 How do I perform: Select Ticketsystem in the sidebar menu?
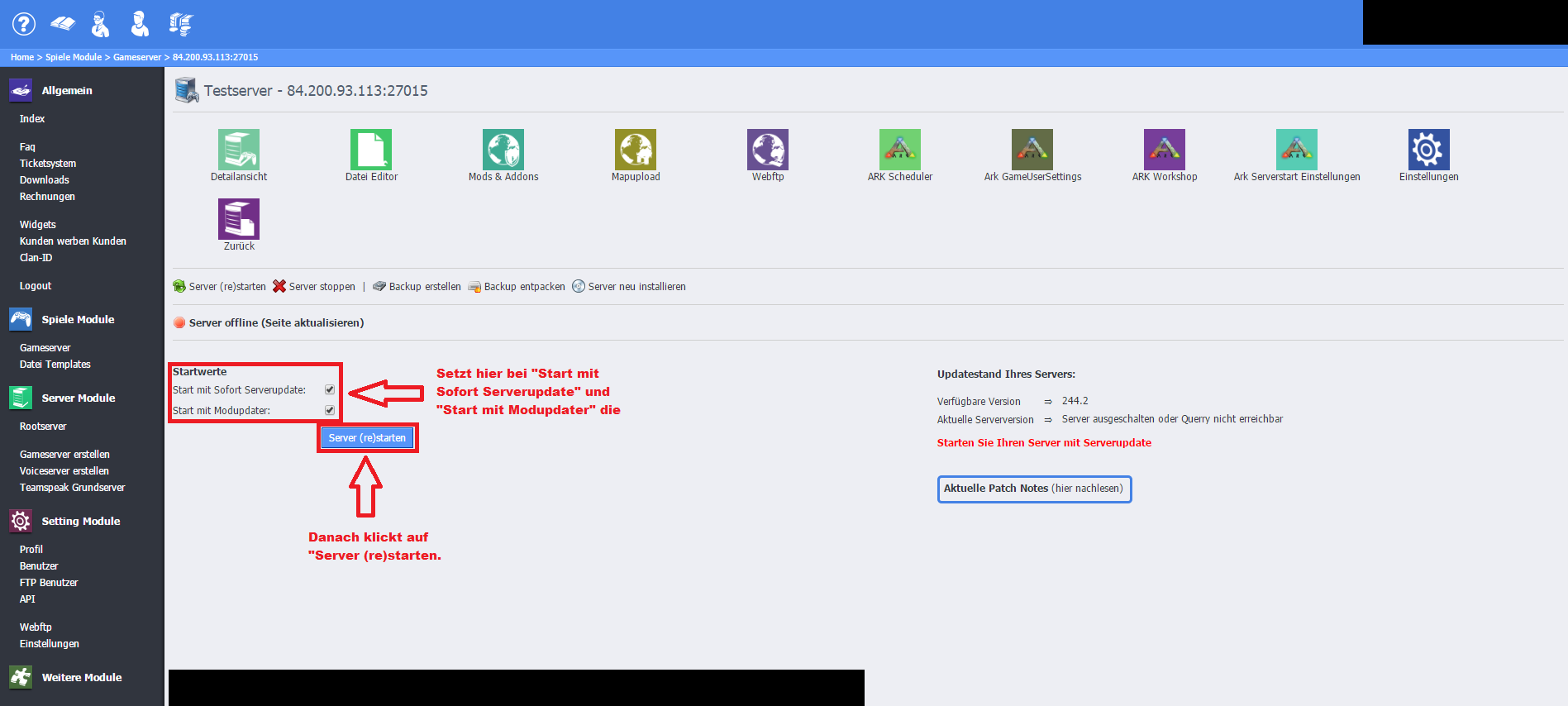pos(48,164)
